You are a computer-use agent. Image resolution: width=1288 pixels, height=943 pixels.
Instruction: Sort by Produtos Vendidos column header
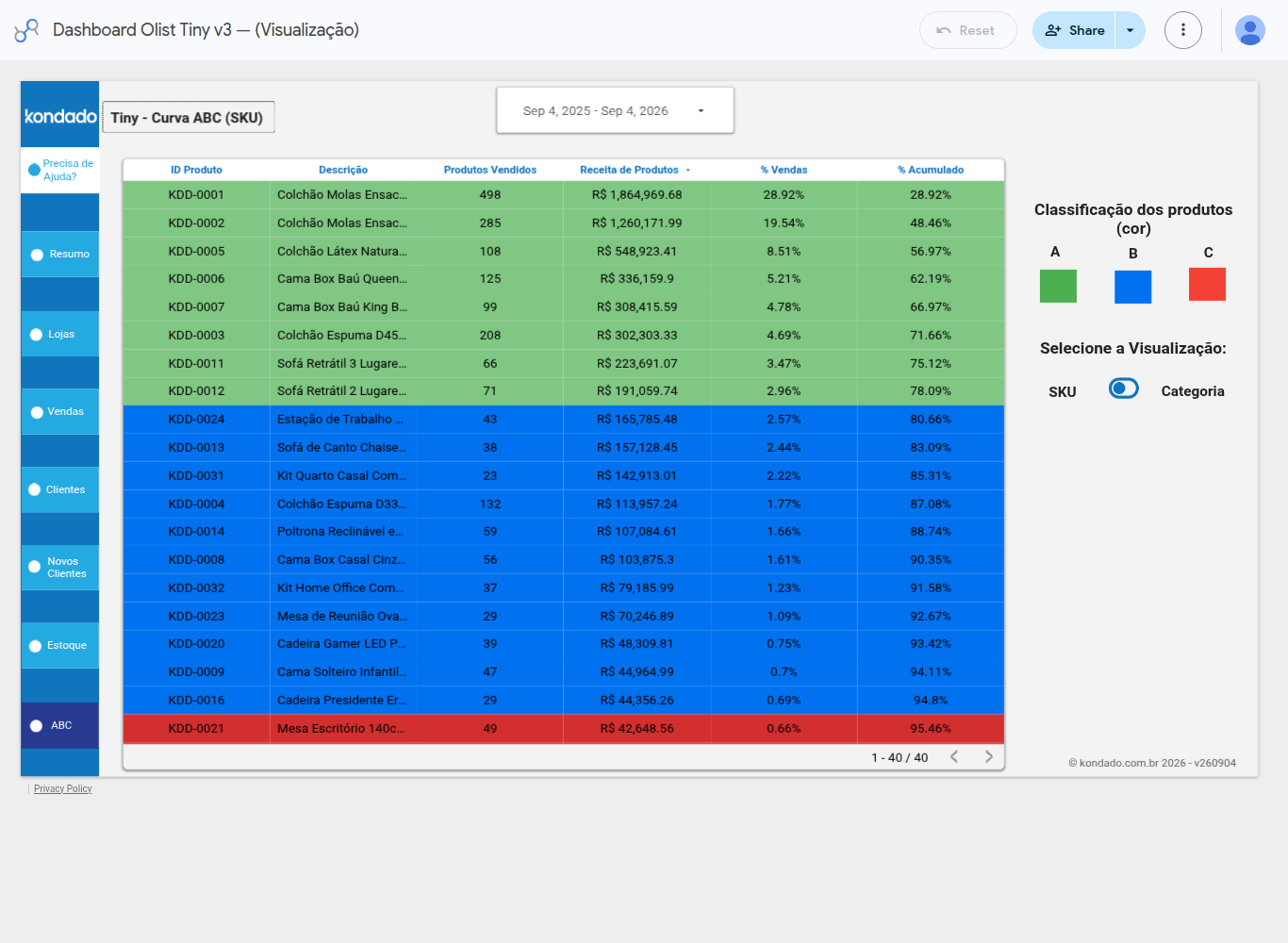(490, 170)
